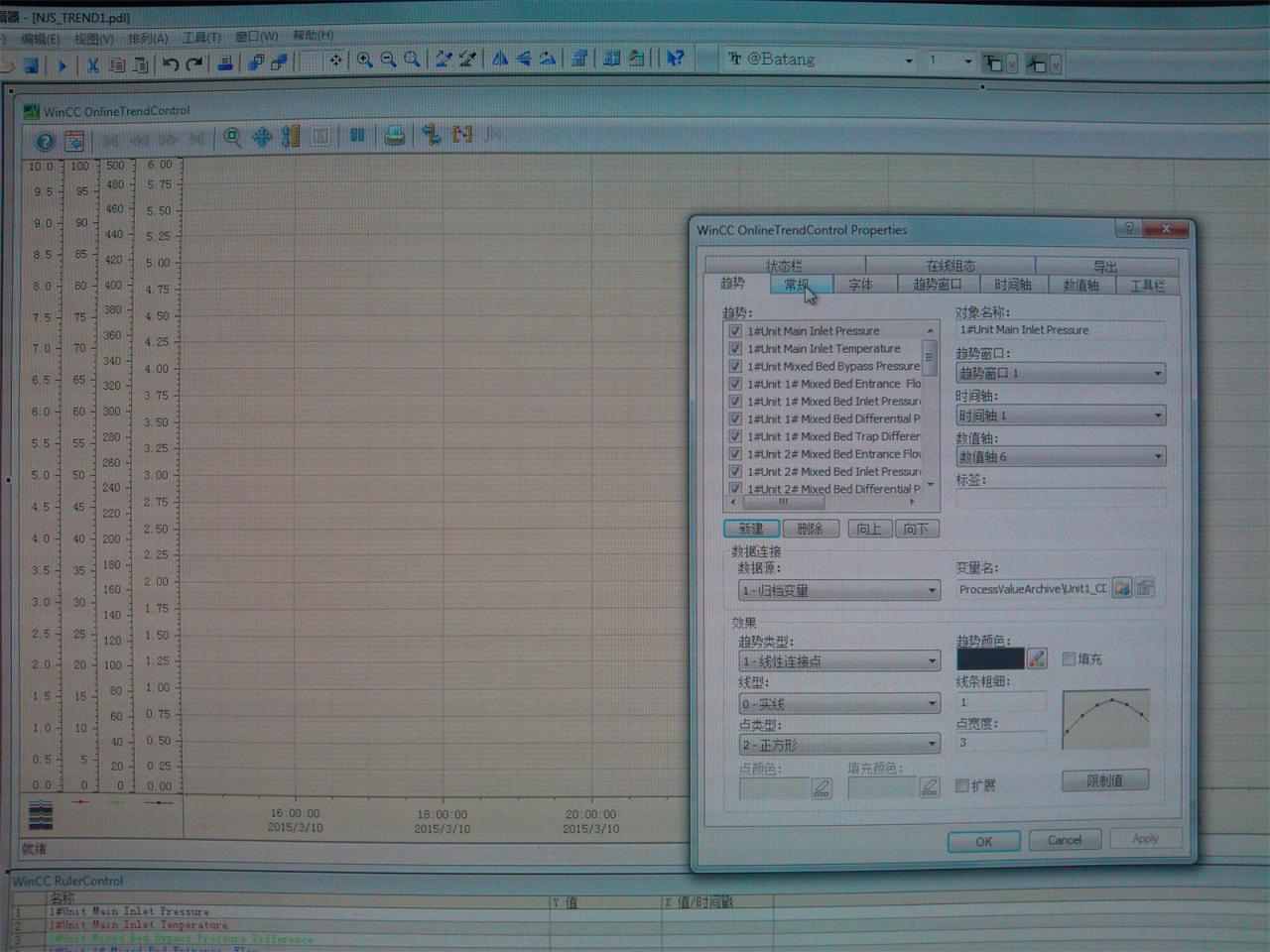The width and height of the screenshot is (1270, 952).
Task: Click the move trend area crosshair icon
Action: click(x=262, y=137)
